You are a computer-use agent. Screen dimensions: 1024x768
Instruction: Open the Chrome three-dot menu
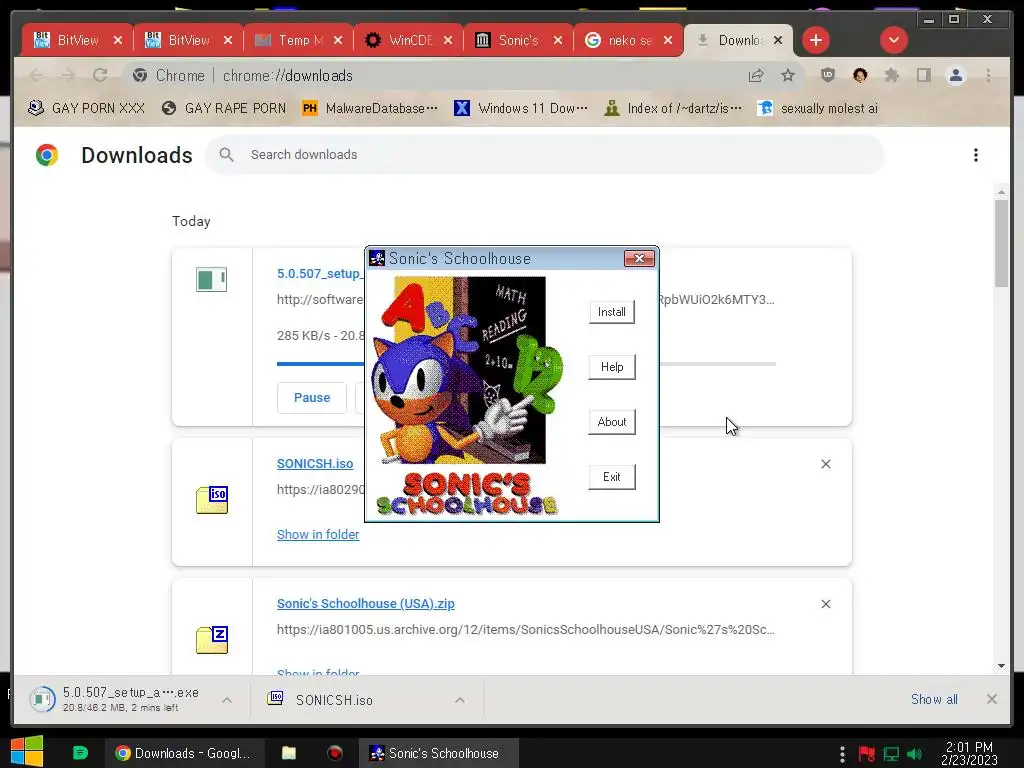coord(988,75)
